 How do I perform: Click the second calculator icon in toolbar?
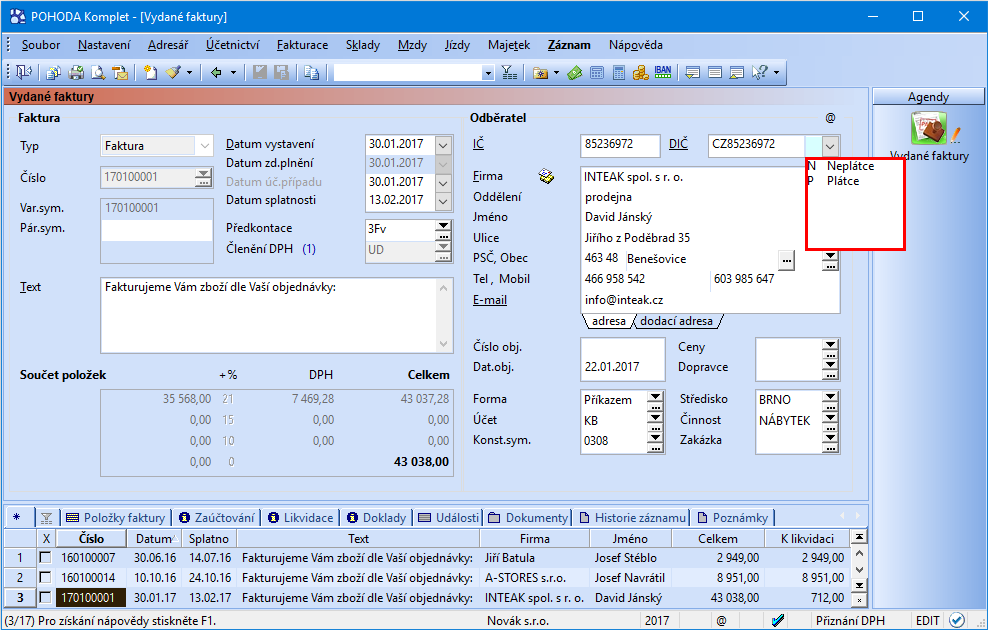click(x=619, y=72)
